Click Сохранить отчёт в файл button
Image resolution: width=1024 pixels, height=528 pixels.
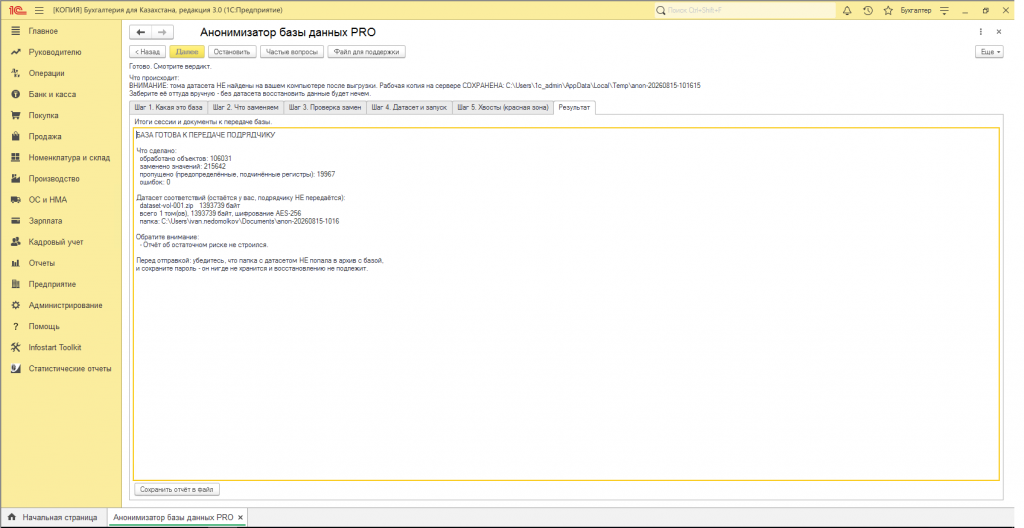(x=176, y=489)
